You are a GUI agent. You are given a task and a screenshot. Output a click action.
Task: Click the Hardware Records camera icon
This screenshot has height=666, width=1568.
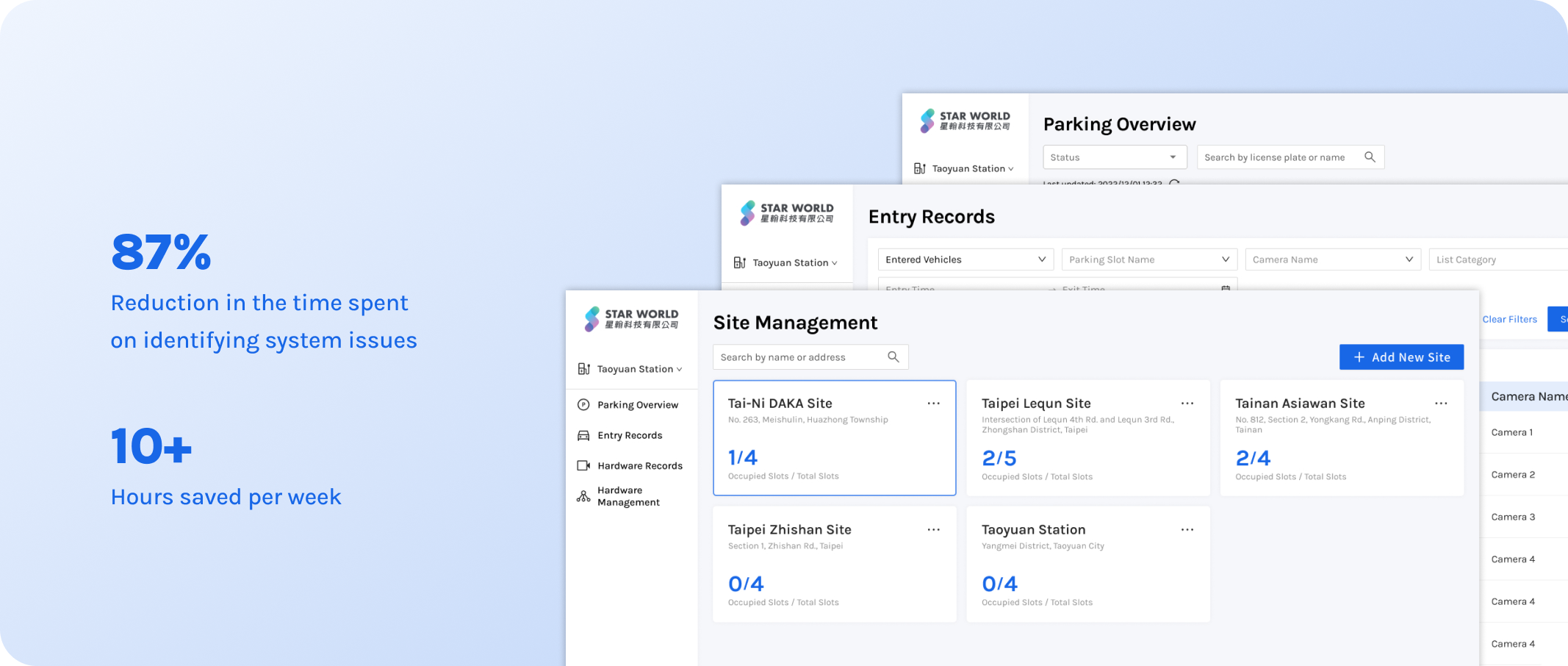click(x=583, y=465)
